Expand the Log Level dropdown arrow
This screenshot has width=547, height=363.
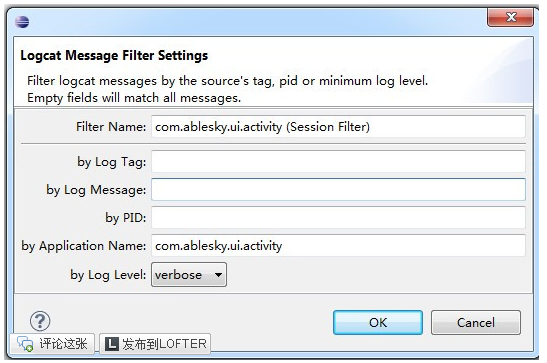click(x=218, y=275)
